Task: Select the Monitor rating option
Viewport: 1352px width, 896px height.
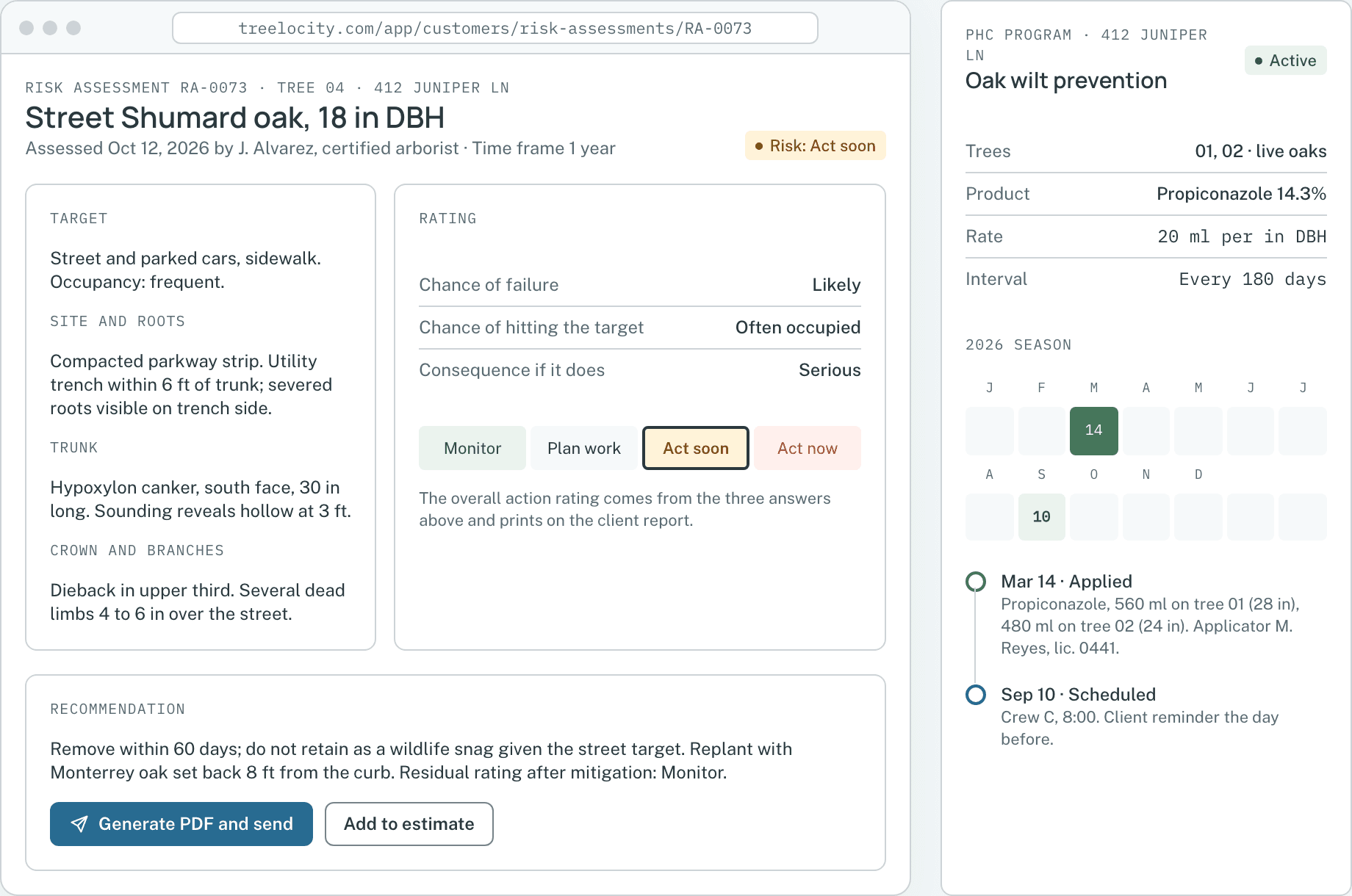Action: click(472, 448)
